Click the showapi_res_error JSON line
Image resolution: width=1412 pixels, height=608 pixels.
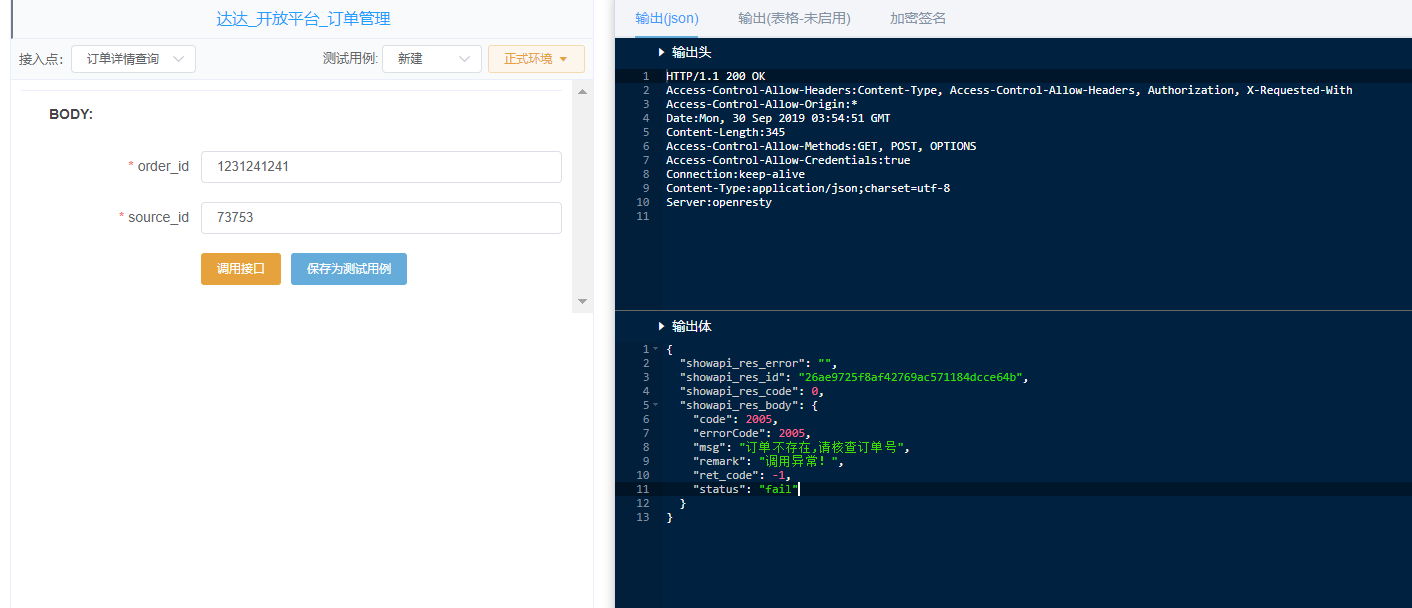pos(757,363)
